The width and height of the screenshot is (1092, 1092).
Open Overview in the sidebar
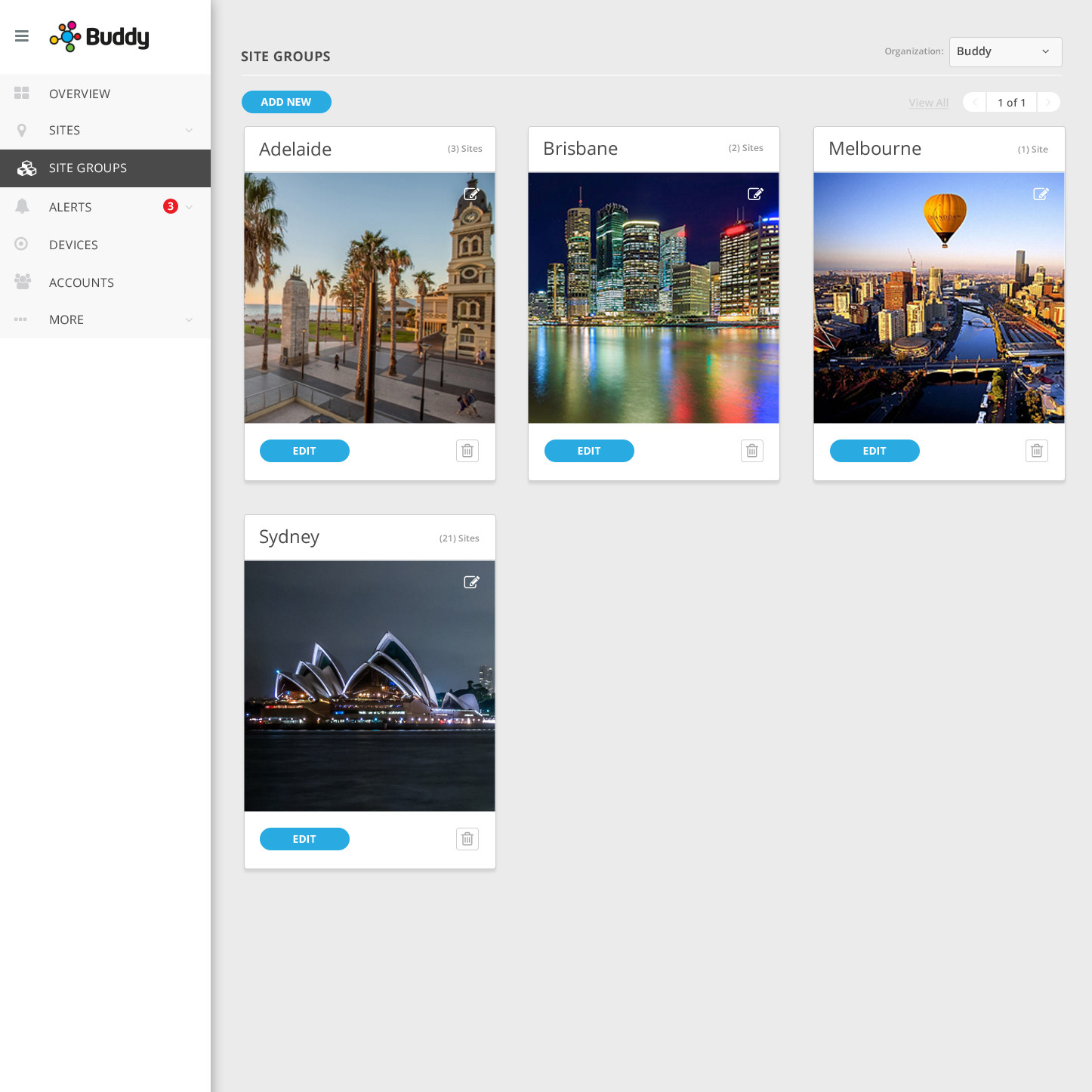click(x=105, y=93)
